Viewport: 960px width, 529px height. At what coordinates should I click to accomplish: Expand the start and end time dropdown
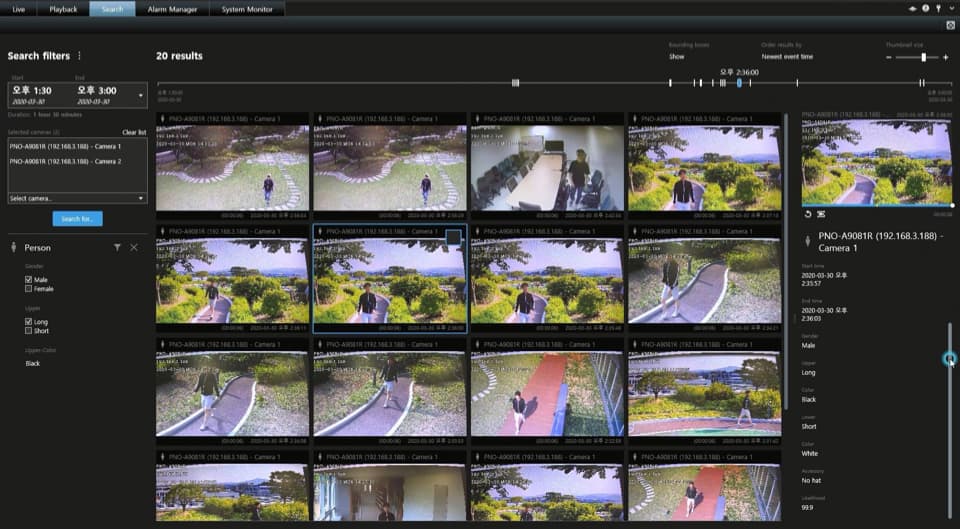point(141,96)
